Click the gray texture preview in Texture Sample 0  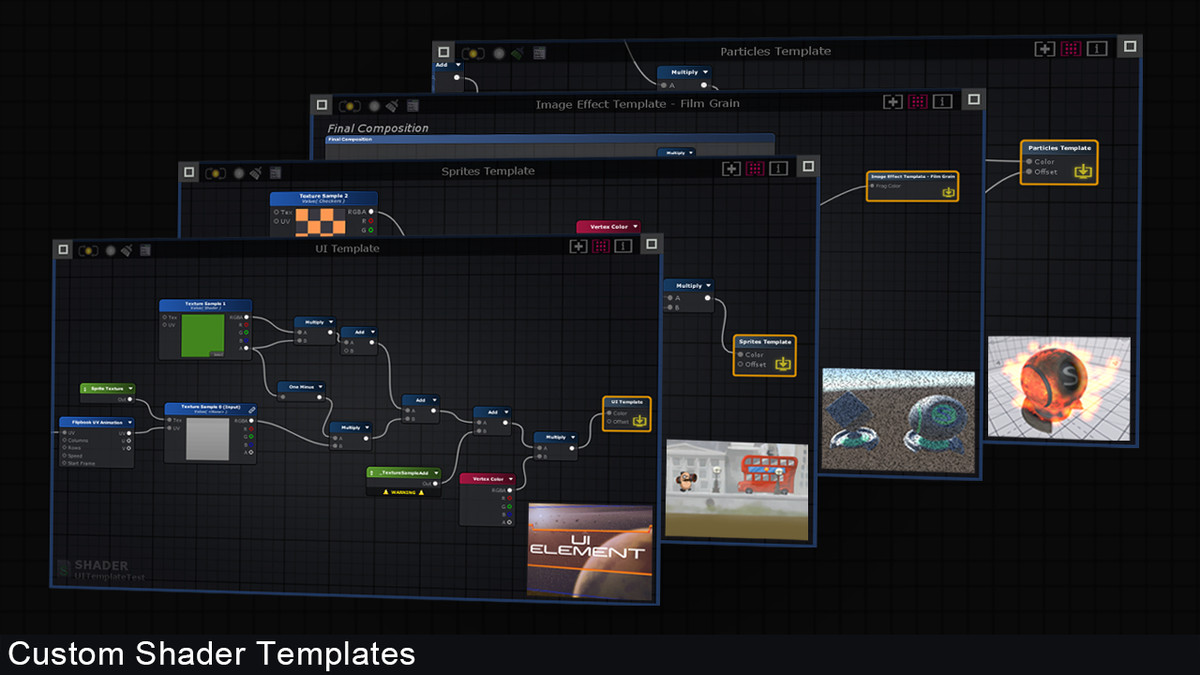(208, 438)
